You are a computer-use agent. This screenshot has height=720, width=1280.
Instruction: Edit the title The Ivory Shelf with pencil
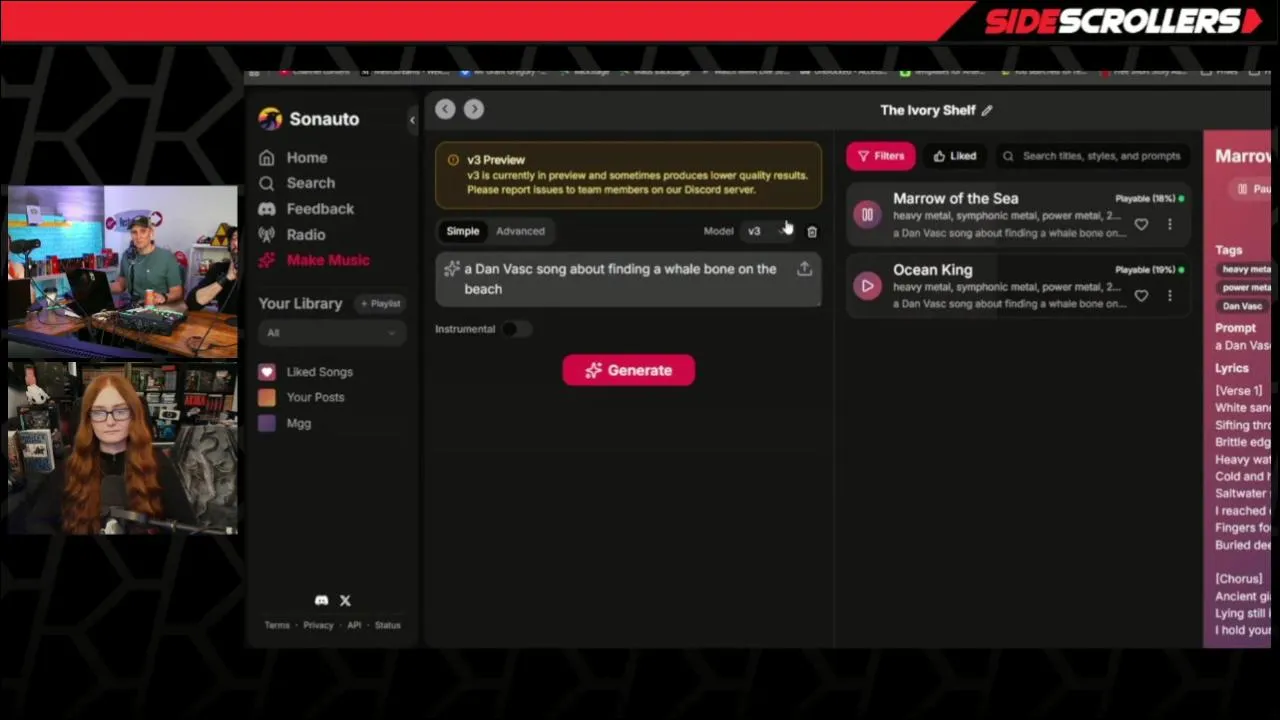pos(987,111)
